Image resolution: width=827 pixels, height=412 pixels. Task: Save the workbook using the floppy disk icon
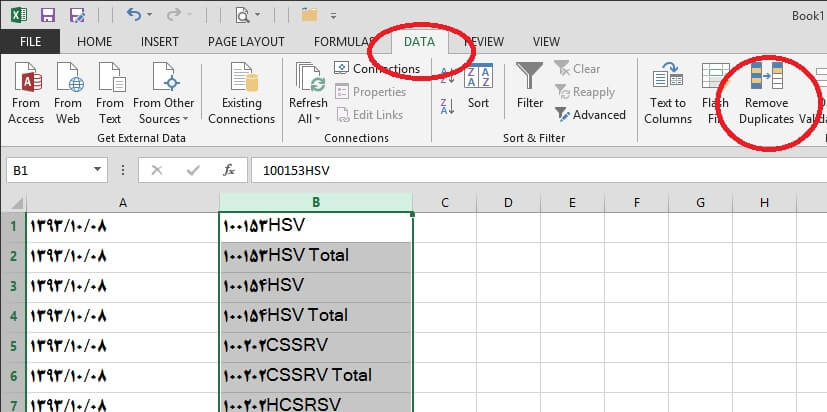pos(48,15)
